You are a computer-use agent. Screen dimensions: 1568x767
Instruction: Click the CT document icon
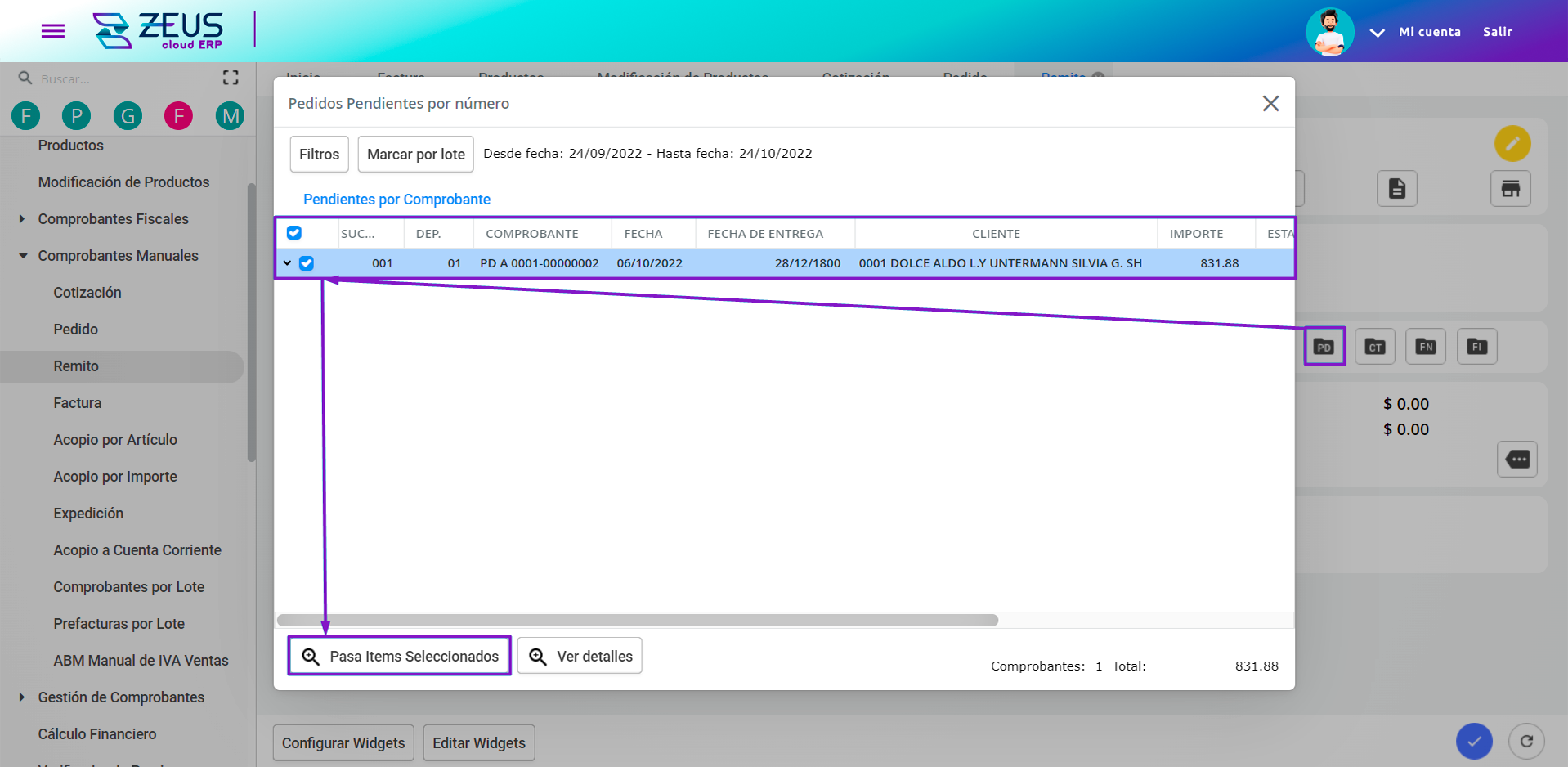pyautogui.click(x=1375, y=347)
